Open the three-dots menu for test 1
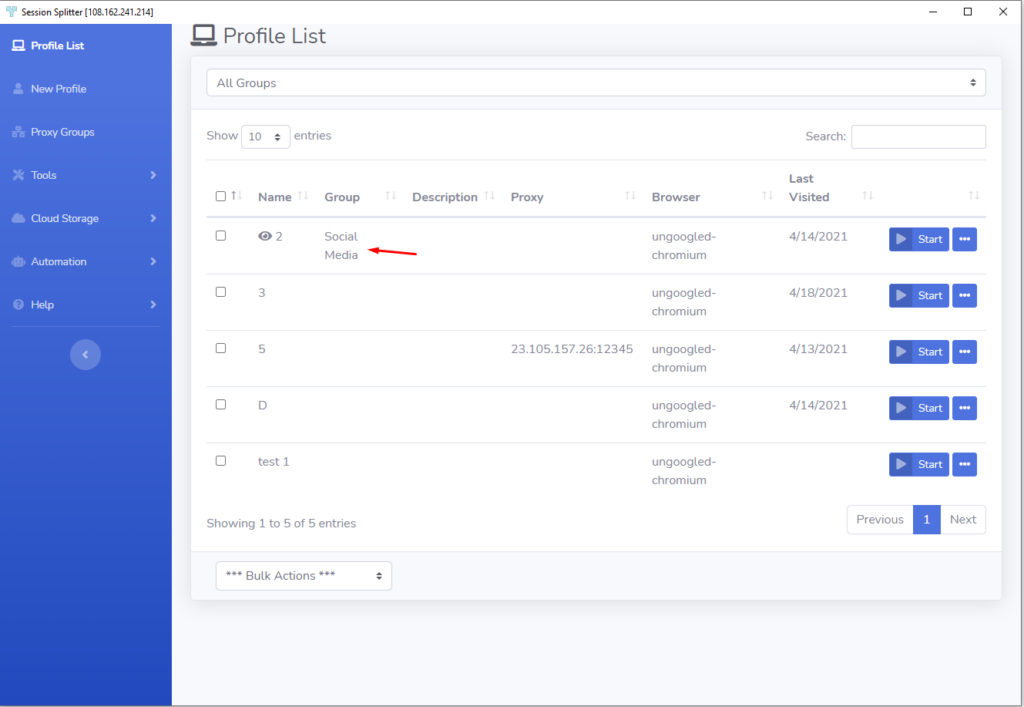 tap(965, 464)
